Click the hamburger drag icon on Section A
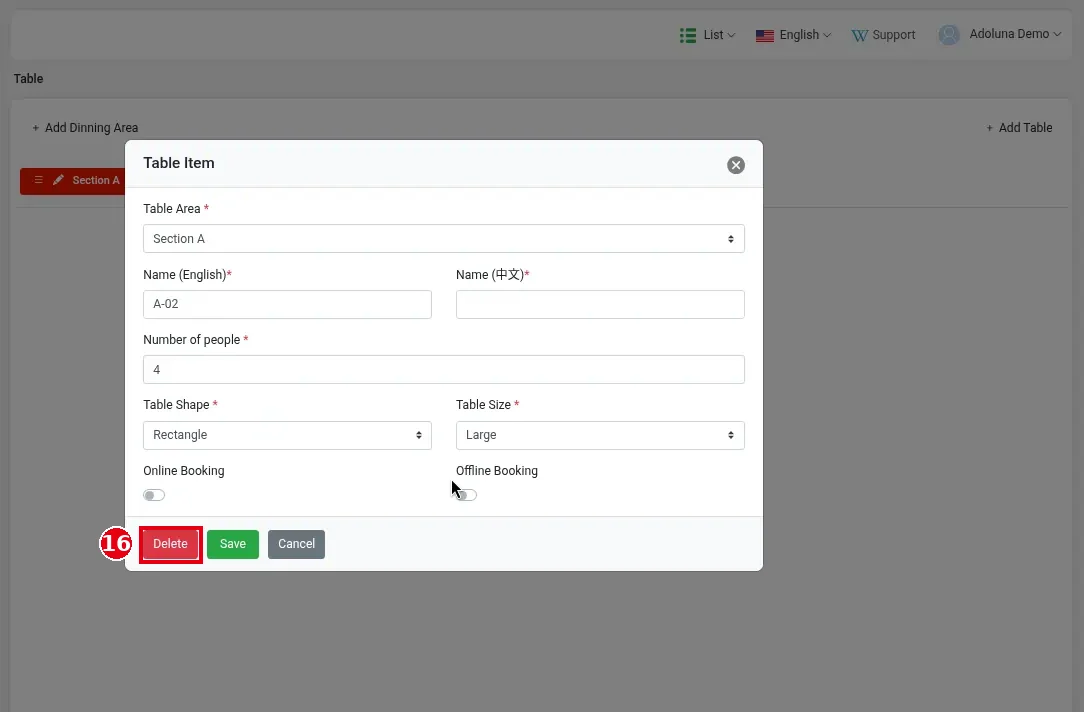The width and height of the screenshot is (1084, 712). [39, 180]
